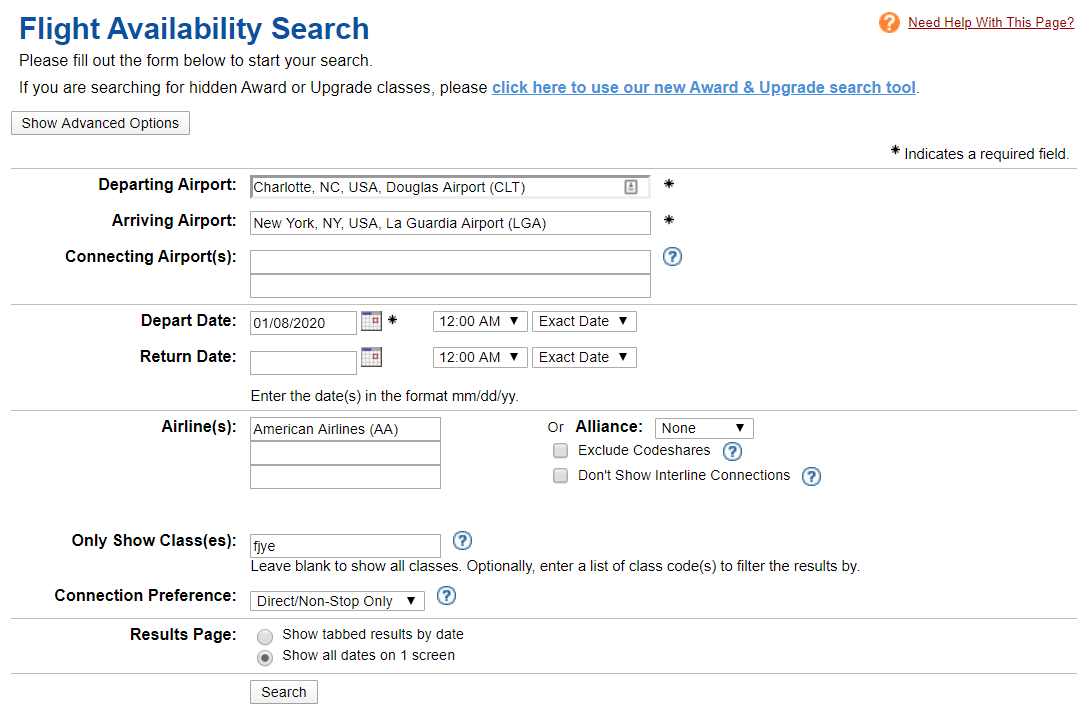Enable the Exclude Codeshares checkbox
Viewport: 1084px width, 708px height.
561,451
